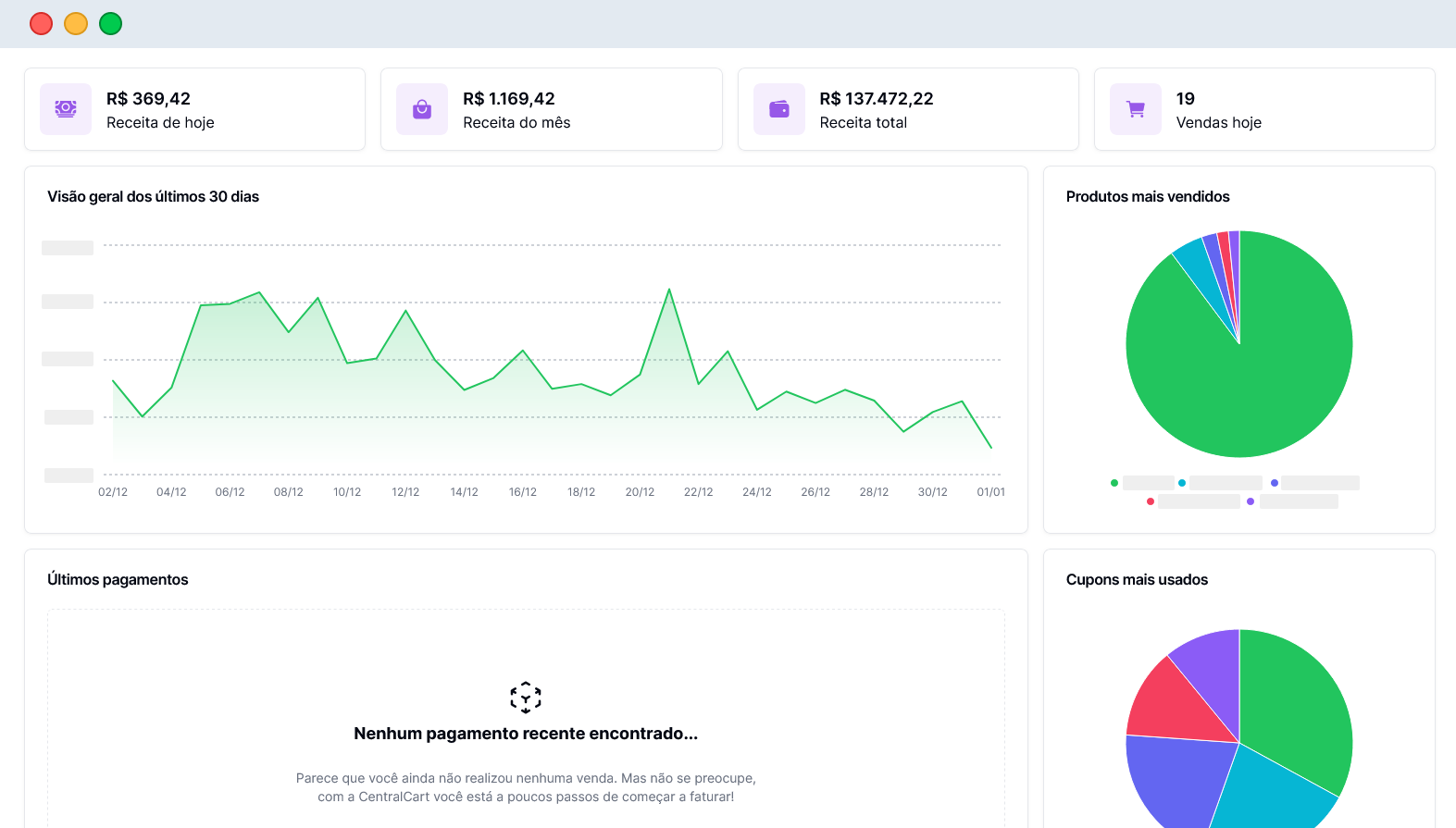Viewport: 1456px width, 828px height.
Task: Click the Visão geral dos últimos 30 dias heading
Action: [154, 197]
